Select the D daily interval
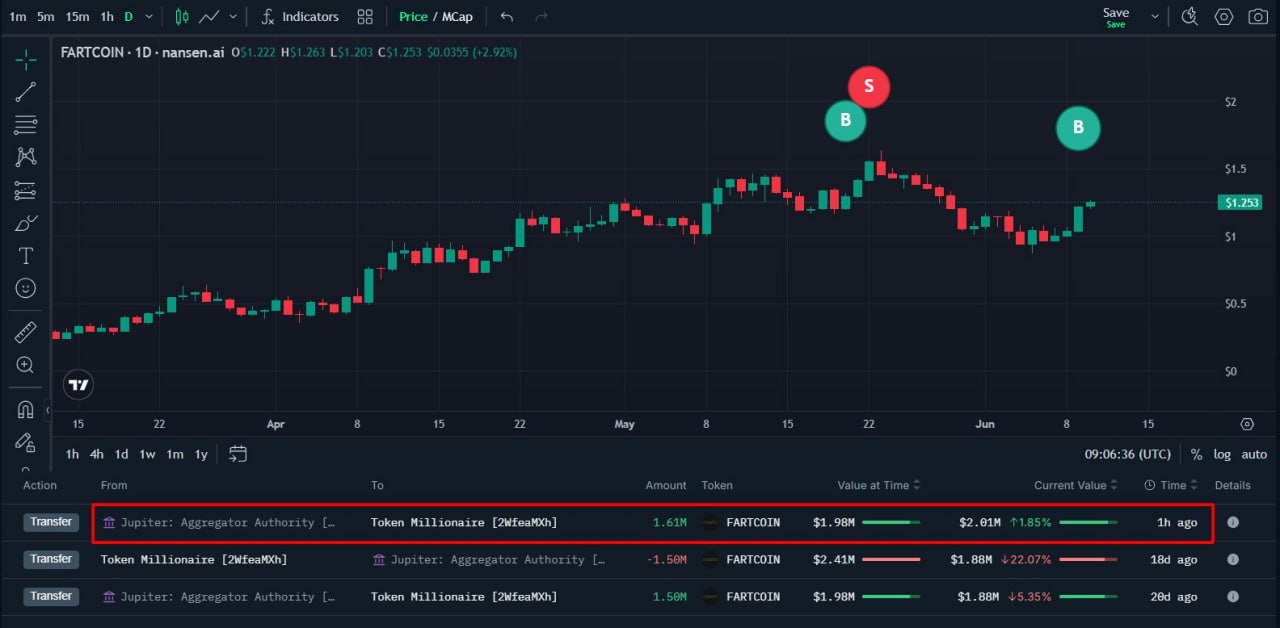This screenshot has width=1280, height=628. tap(129, 17)
